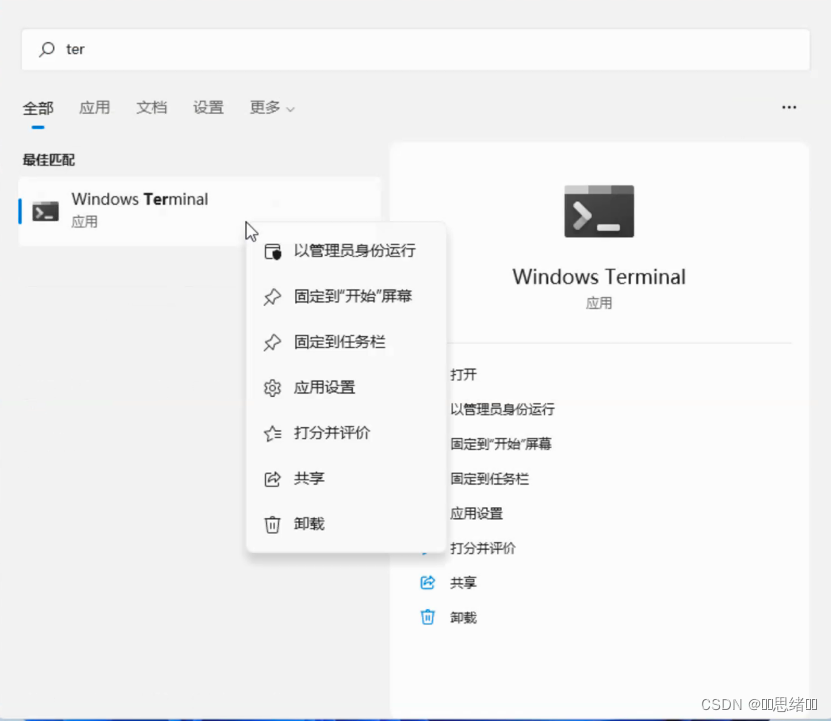
Task: Choose 应用设置 in the context menu
Action: (x=346, y=388)
